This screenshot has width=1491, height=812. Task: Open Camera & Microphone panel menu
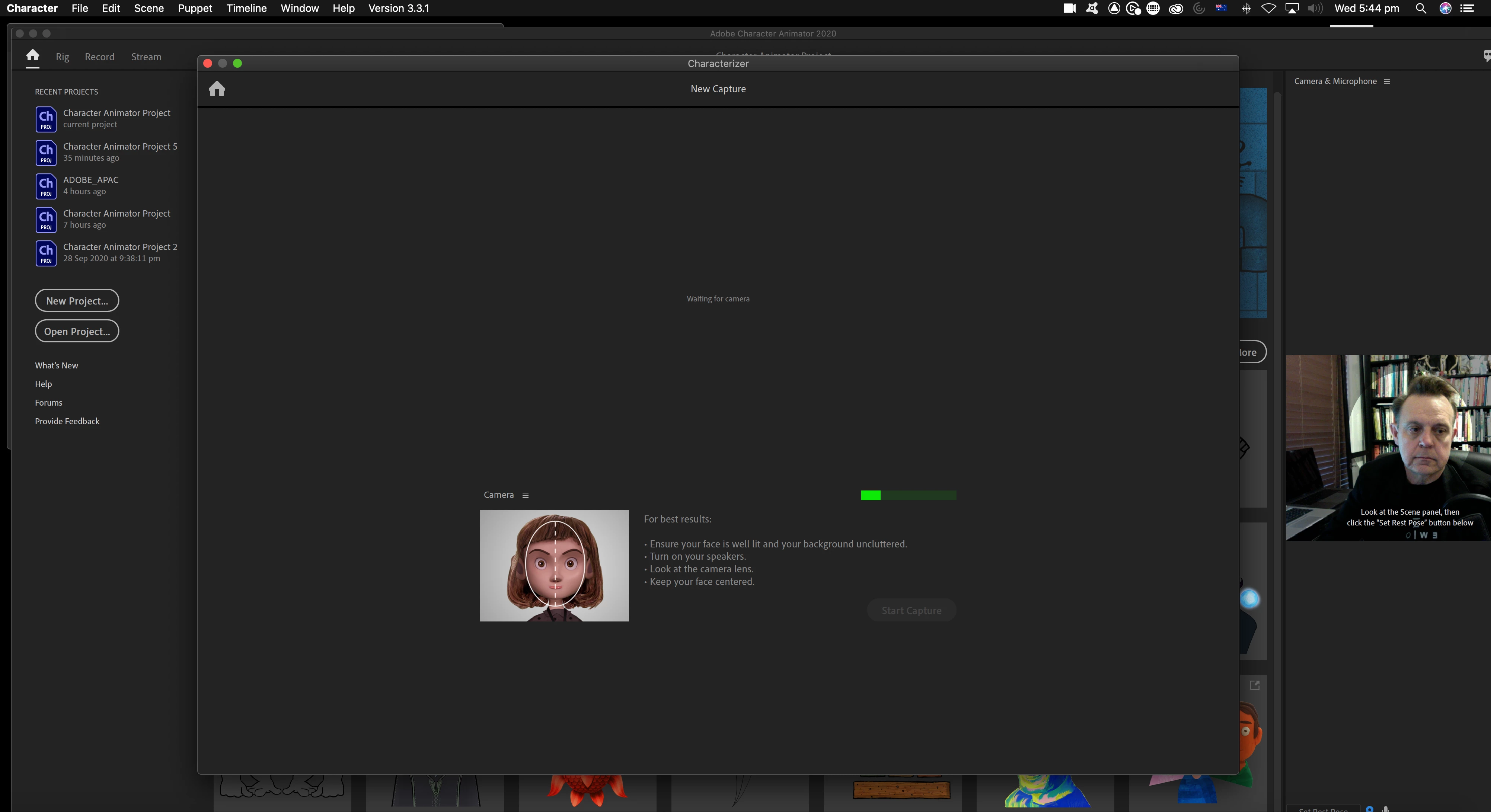(x=1387, y=81)
